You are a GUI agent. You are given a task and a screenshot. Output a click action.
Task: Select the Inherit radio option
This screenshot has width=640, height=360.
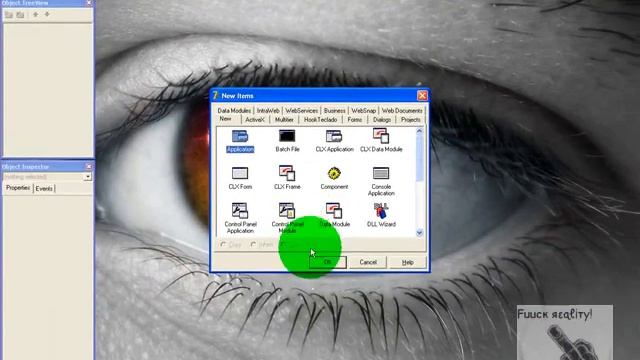(x=261, y=244)
